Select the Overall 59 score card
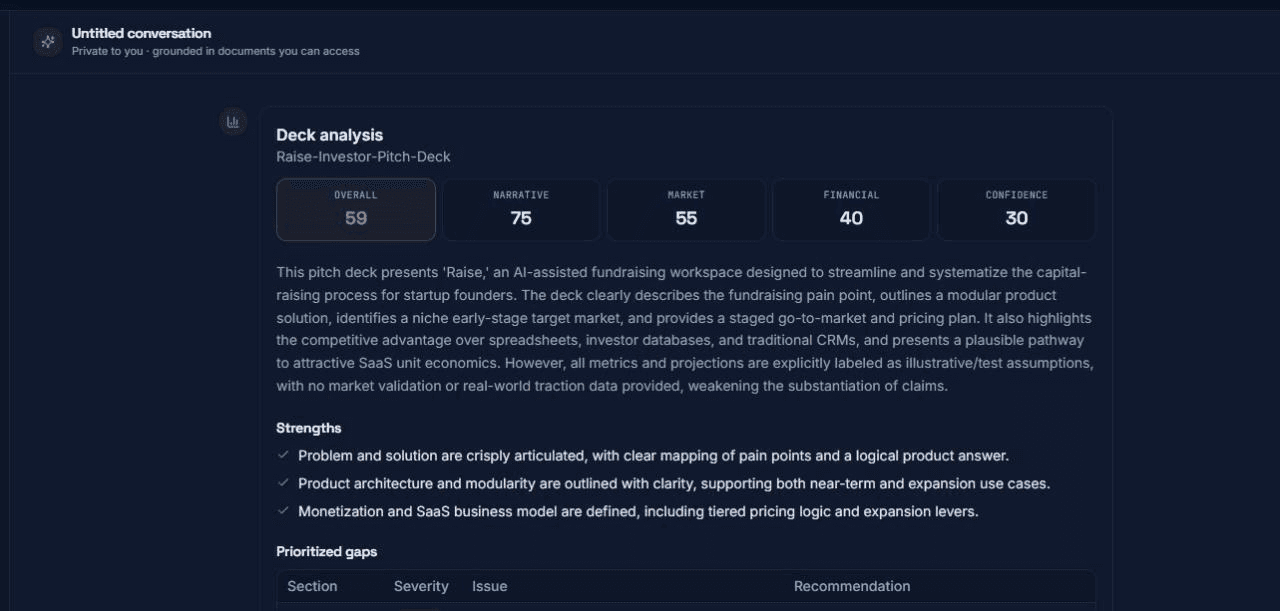 coord(356,210)
